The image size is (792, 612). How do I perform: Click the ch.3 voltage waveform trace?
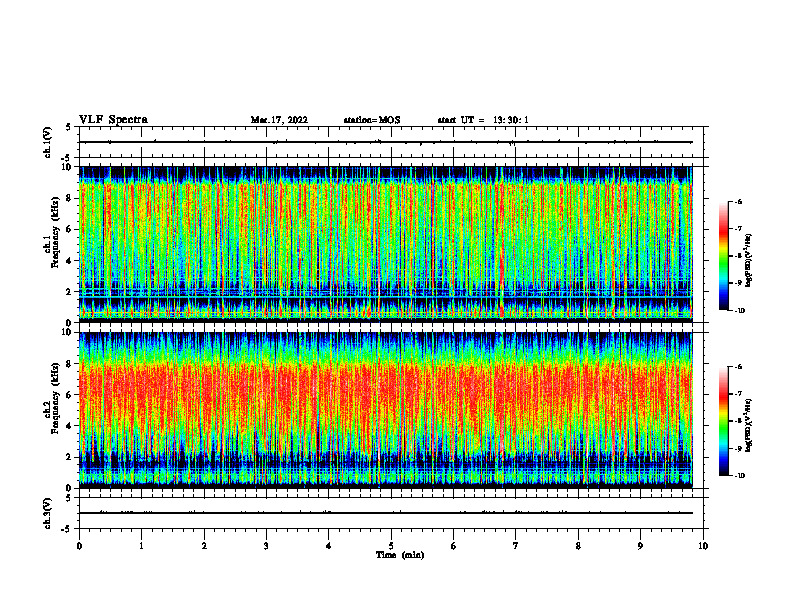coord(386,513)
